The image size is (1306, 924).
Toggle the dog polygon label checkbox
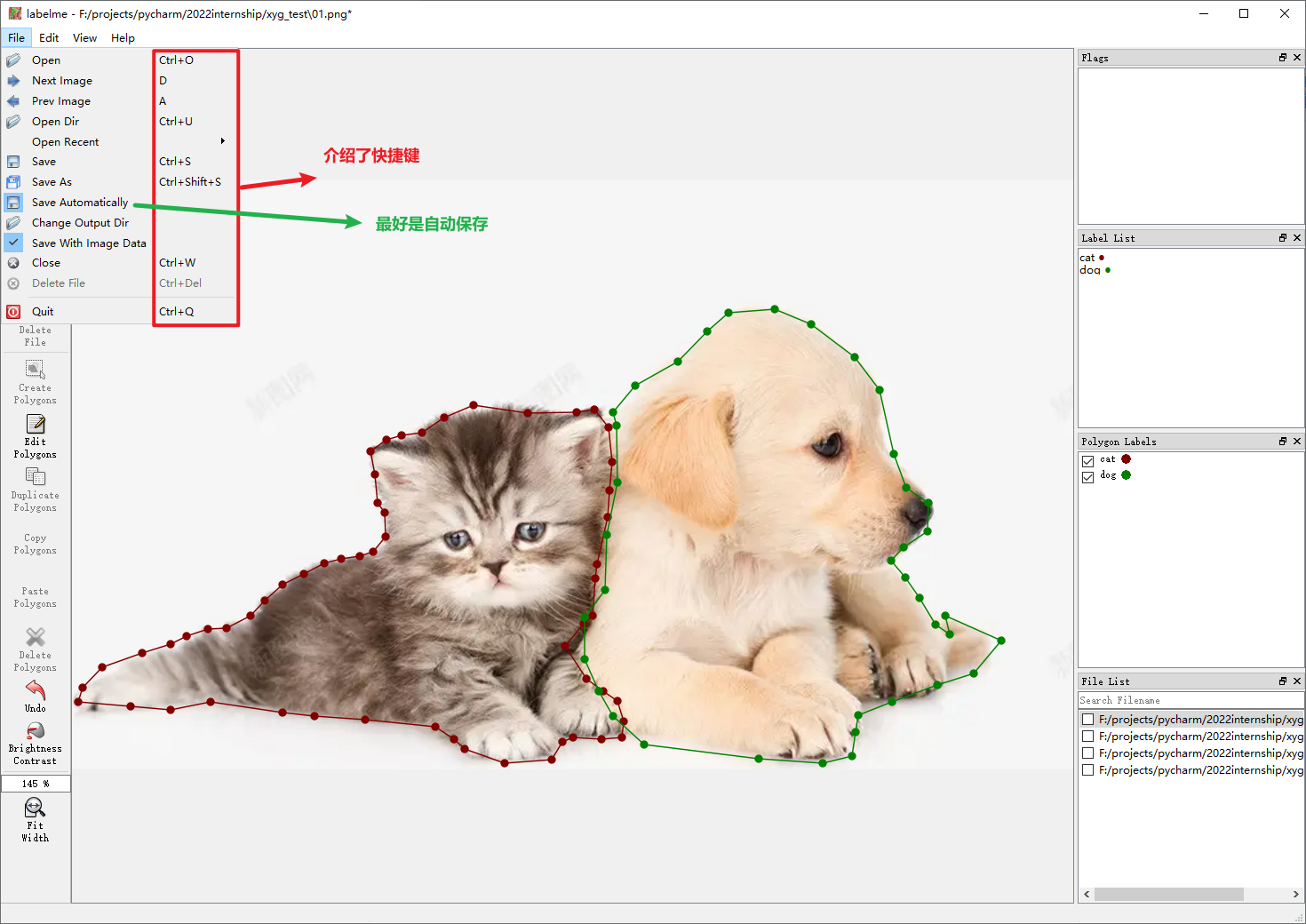coord(1087,476)
